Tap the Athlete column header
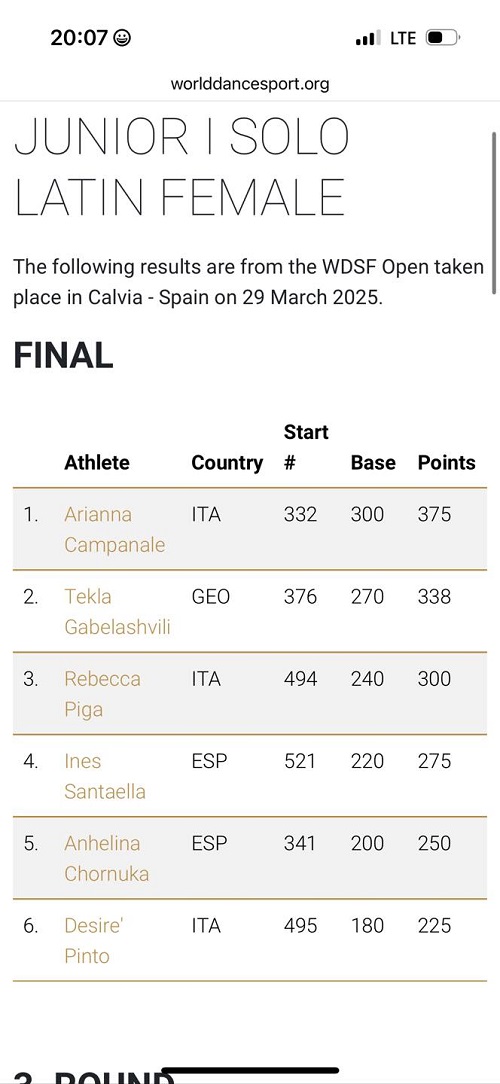This screenshot has width=500, height=1084. pyautogui.click(x=97, y=462)
